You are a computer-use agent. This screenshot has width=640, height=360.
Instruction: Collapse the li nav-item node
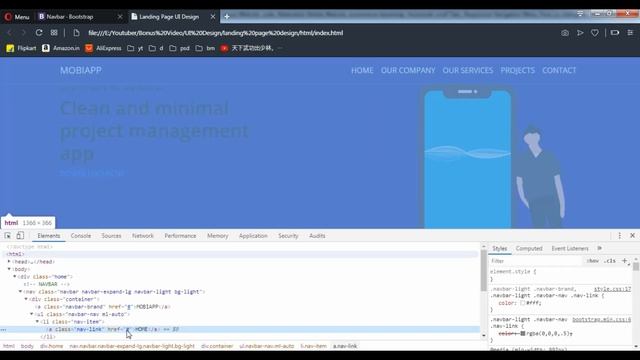(38, 322)
